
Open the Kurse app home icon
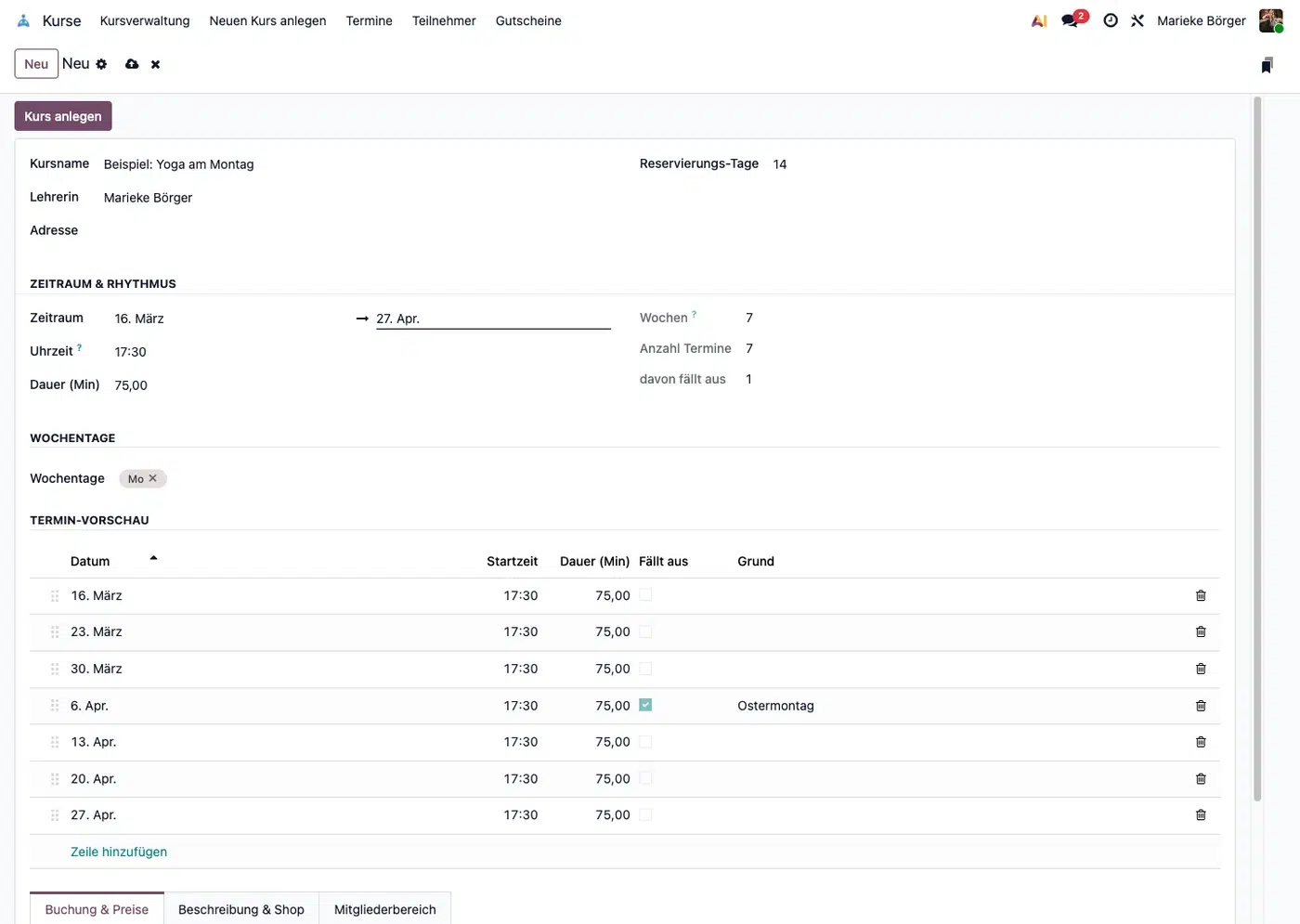tap(23, 20)
